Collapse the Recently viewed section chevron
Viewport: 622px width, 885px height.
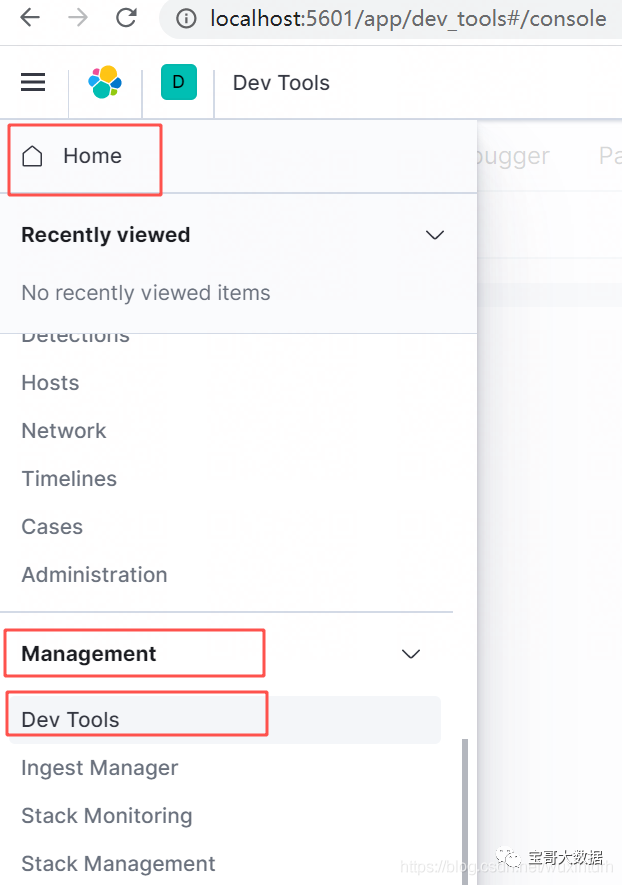[x=434, y=235]
